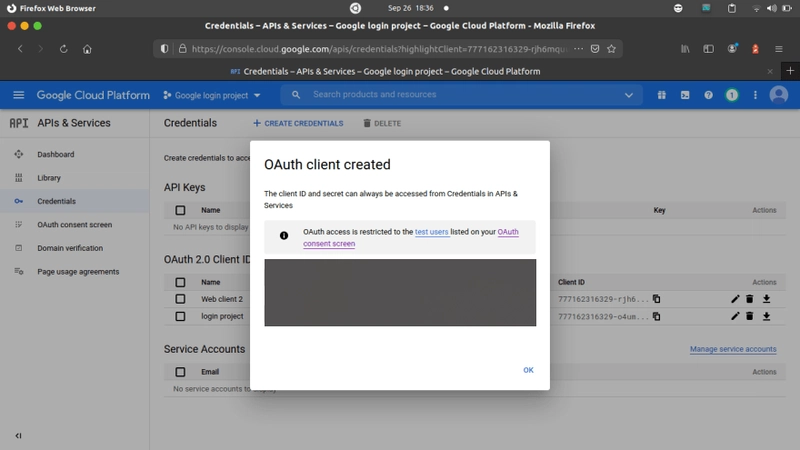Open Google account avatar
Viewport: 800px width, 450px height.
tap(779, 95)
